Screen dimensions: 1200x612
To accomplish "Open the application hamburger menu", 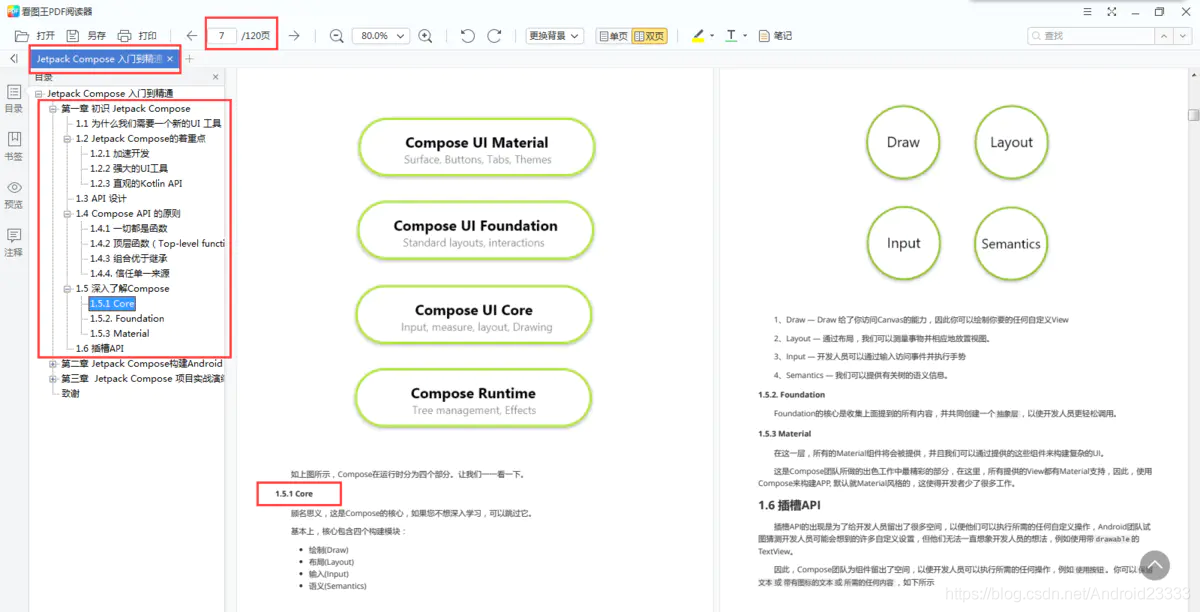I will pos(1087,12).
